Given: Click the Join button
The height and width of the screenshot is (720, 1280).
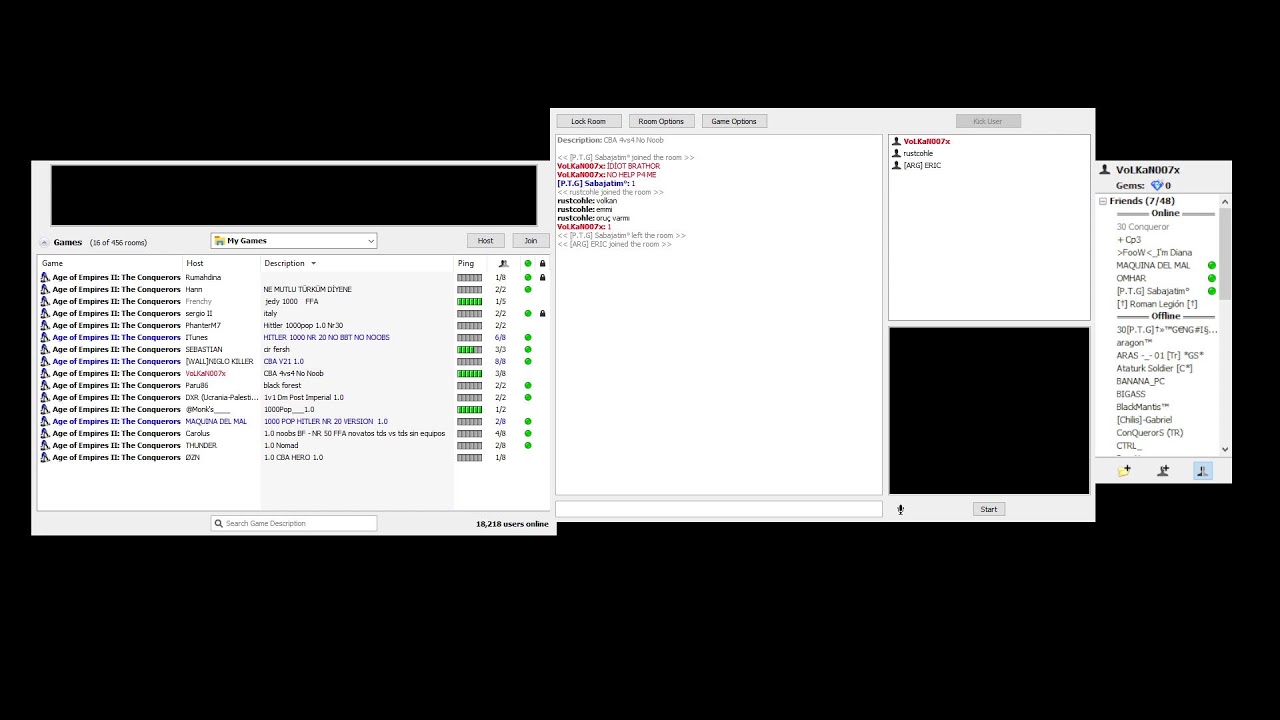Looking at the screenshot, I should pyautogui.click(x=531, y=241).
